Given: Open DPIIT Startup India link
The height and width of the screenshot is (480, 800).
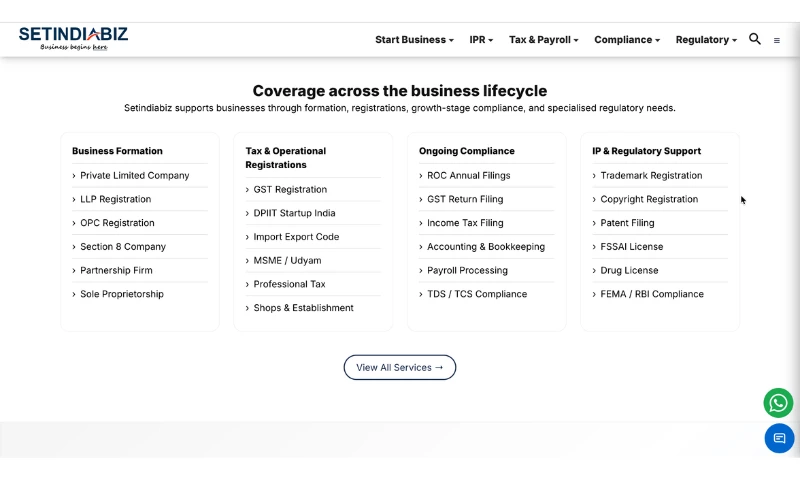Looking at the screenshot, I should coord(294,213).
